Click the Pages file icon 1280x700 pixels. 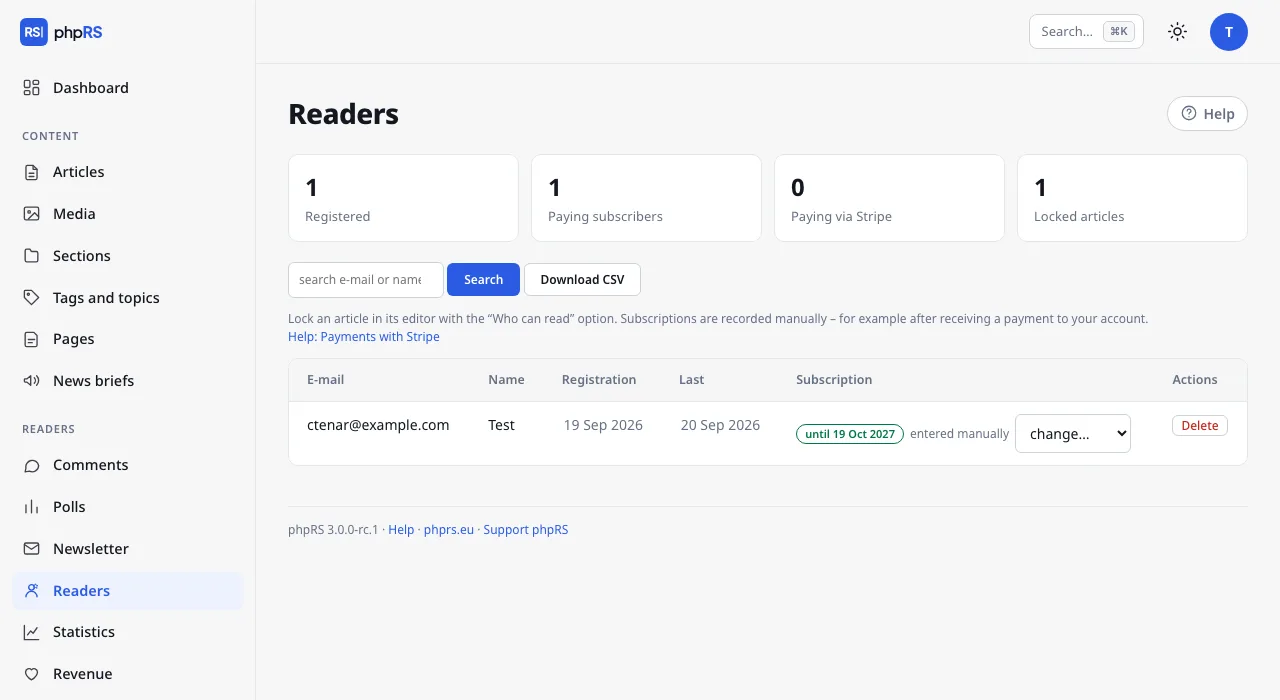(32, 339)
